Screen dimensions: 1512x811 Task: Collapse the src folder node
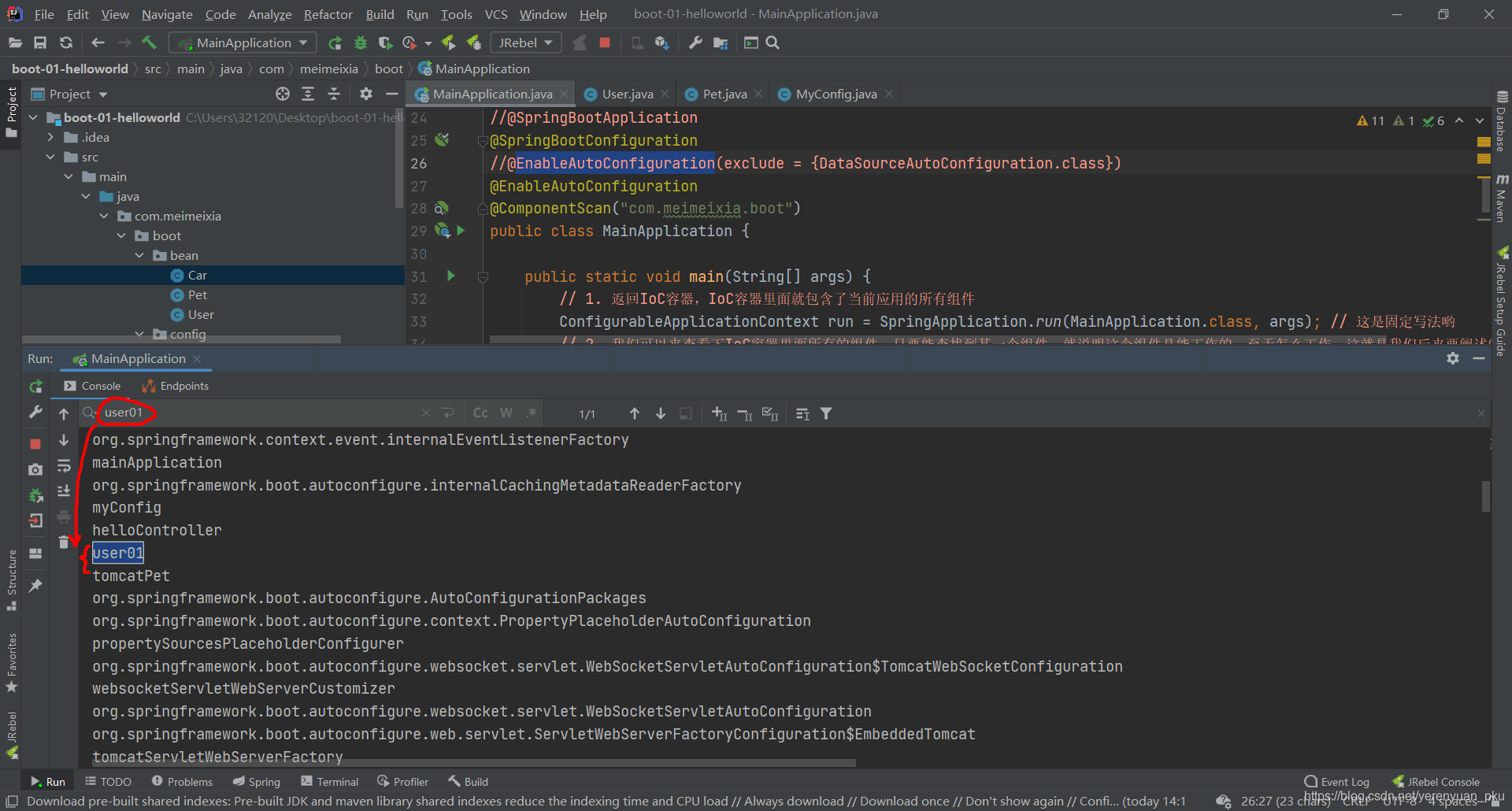click(50, 157)
